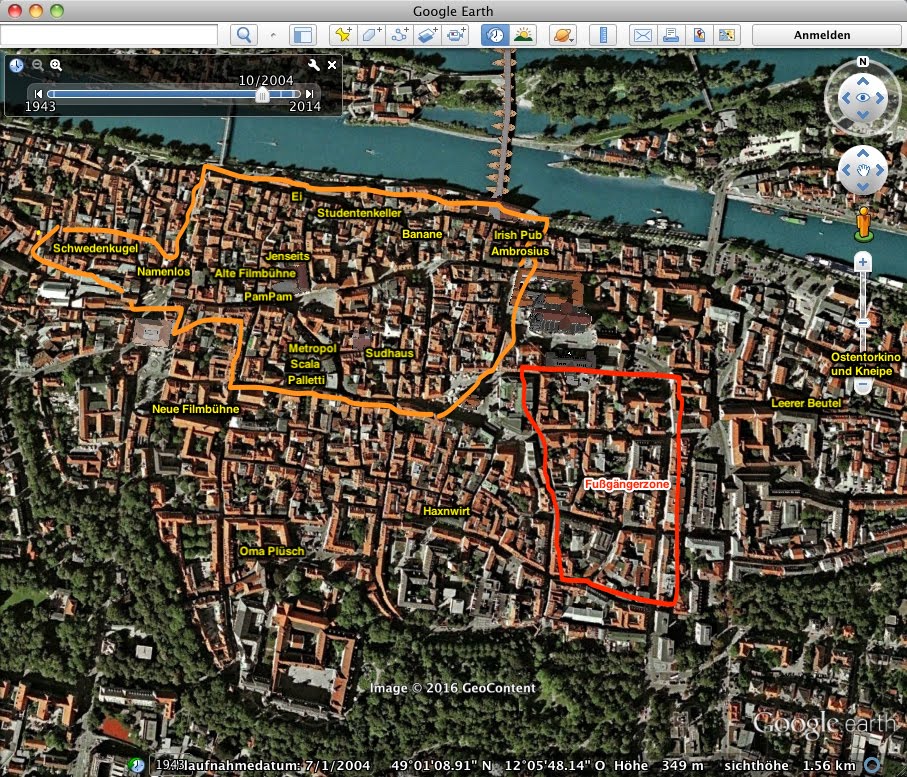Image resolution: width=907 pixels, height=777 pixels.
Task: Click the Haxnwirt placemark label
Action: click(447, 511)
